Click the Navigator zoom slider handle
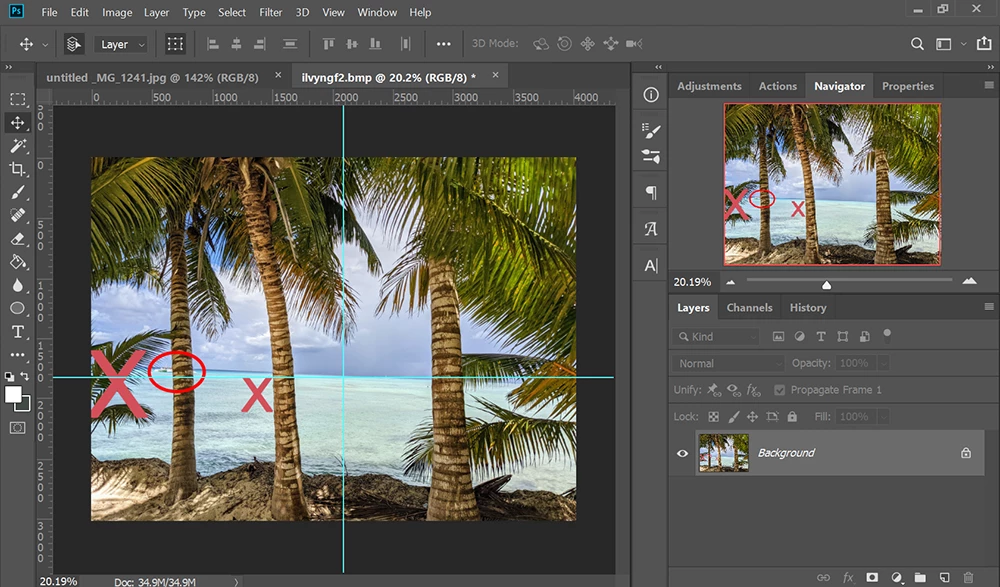 click(827, 285)
